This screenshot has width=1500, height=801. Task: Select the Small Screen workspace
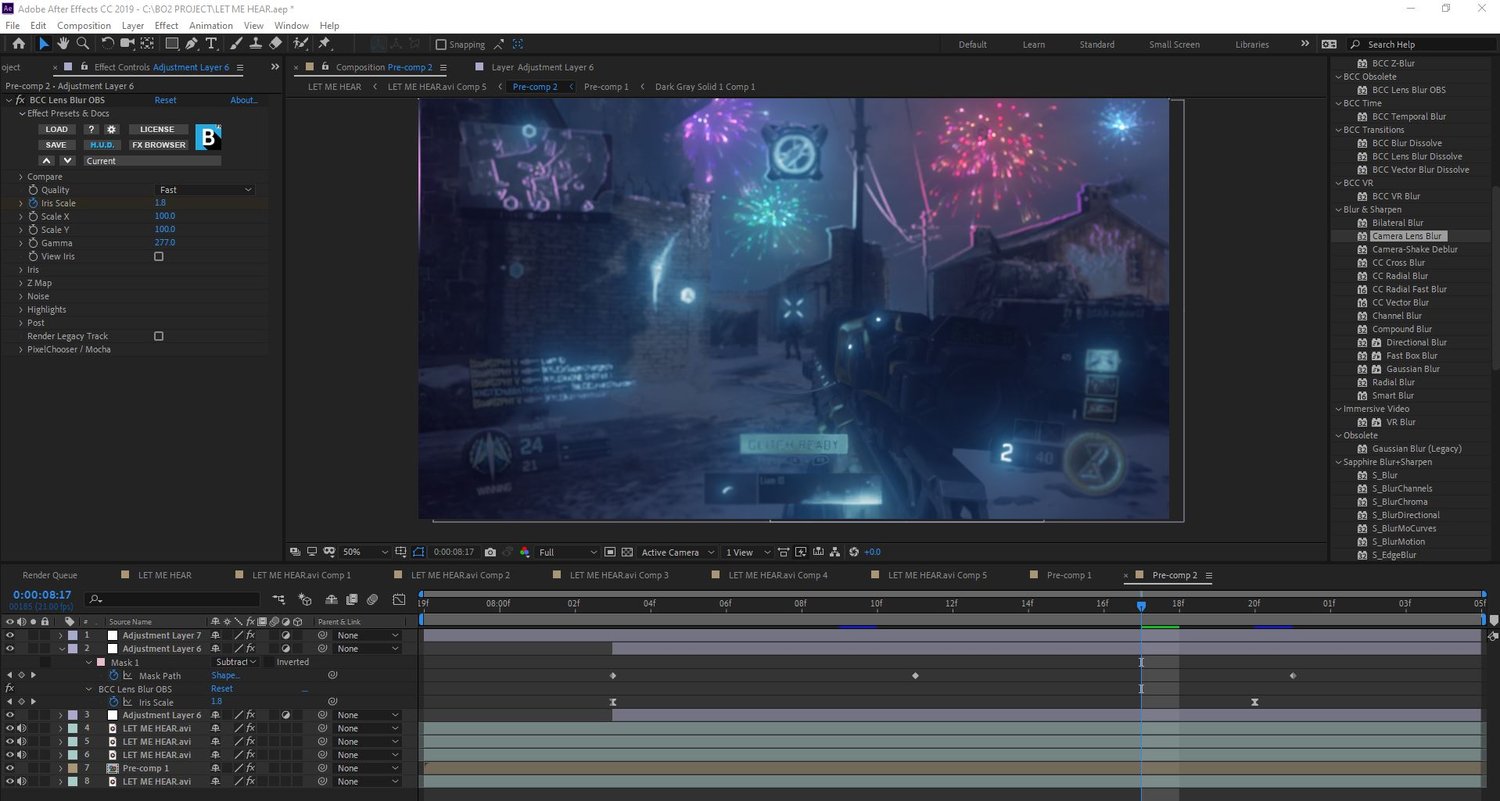pyautogui.click(x=1174, y=44)
